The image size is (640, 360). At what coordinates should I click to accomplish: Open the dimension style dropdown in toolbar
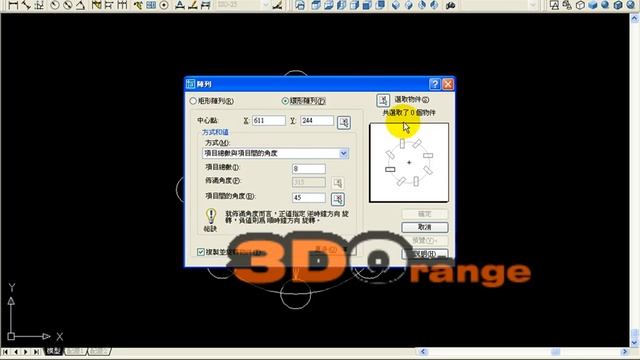click(x=266, y=5)
